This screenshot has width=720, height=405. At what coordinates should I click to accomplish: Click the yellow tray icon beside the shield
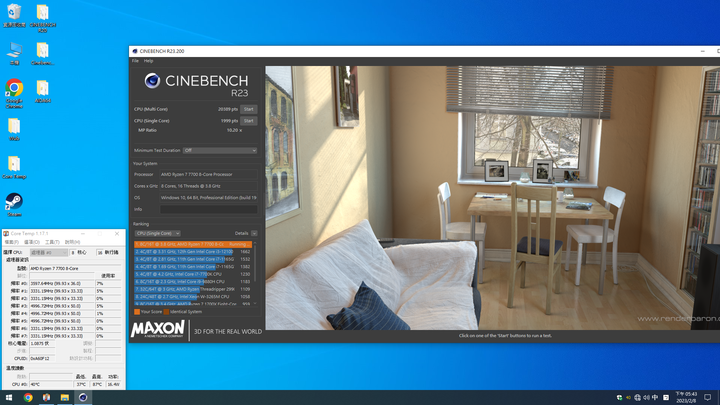click(x=628, y=398)
